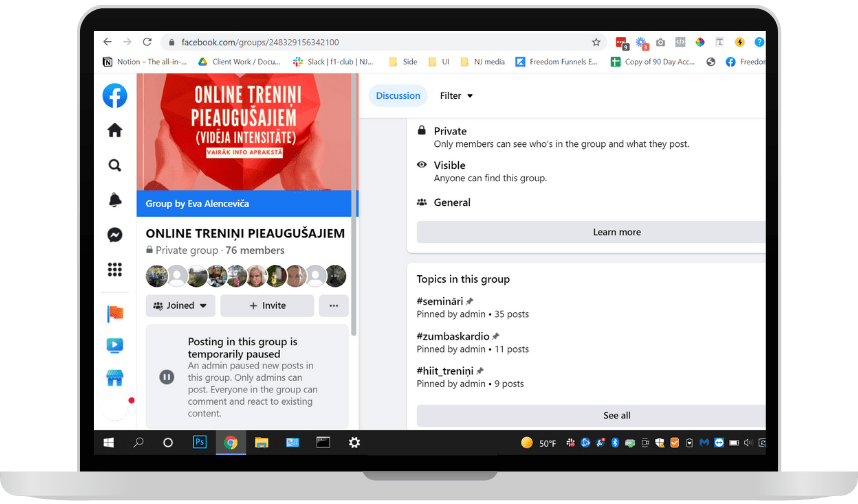Open Facebook search with the magnifier icon

(115, 165)
